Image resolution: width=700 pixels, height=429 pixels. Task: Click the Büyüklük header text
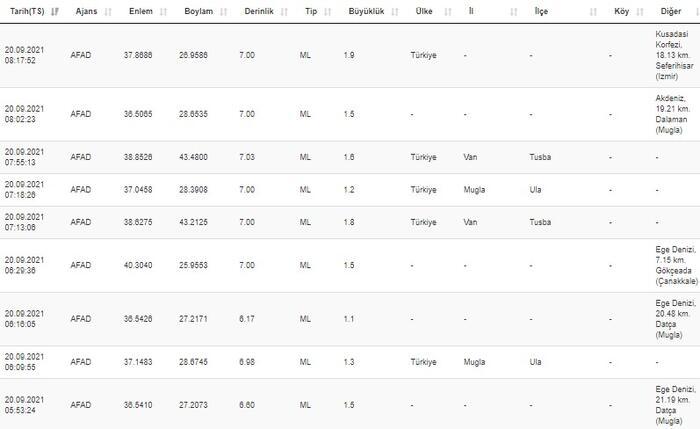[x=366, y=12]
